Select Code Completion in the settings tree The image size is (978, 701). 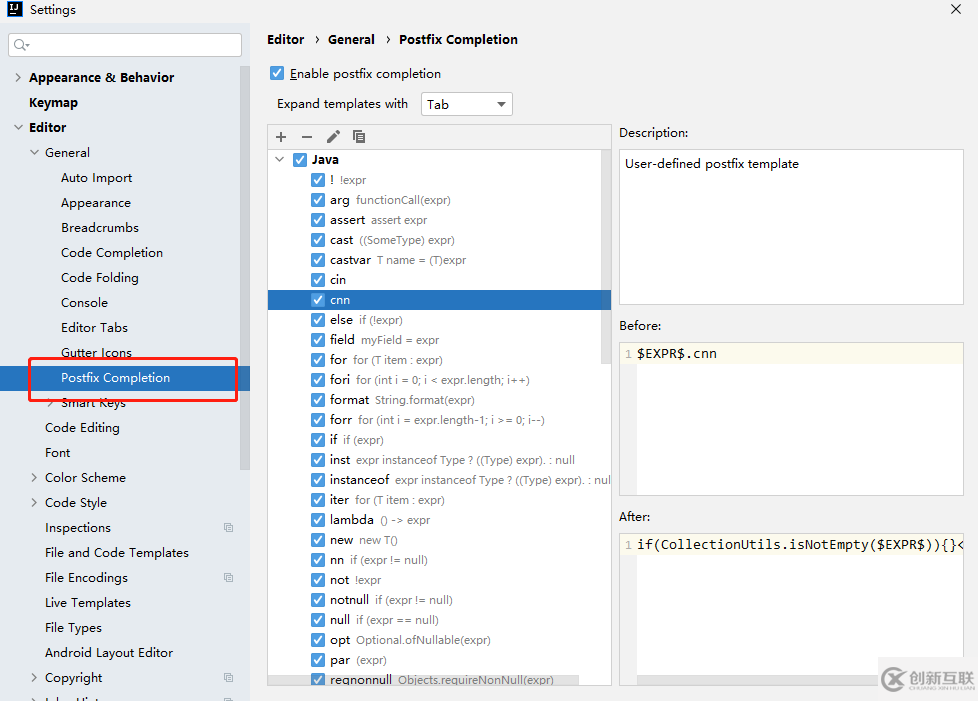[112, 253]
